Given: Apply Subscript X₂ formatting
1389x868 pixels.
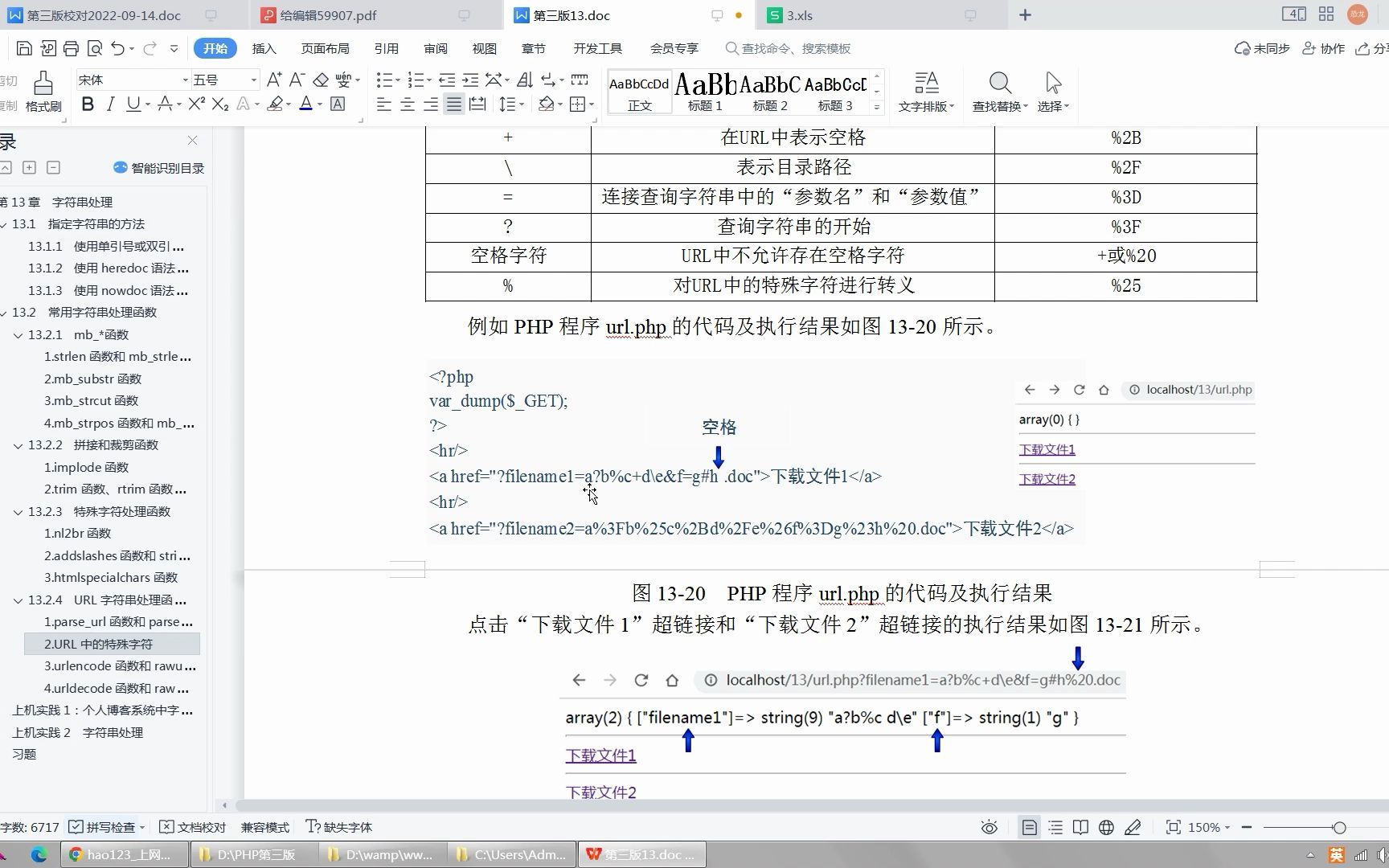Looking at the screenshot, I should click(x=220, y=104).
